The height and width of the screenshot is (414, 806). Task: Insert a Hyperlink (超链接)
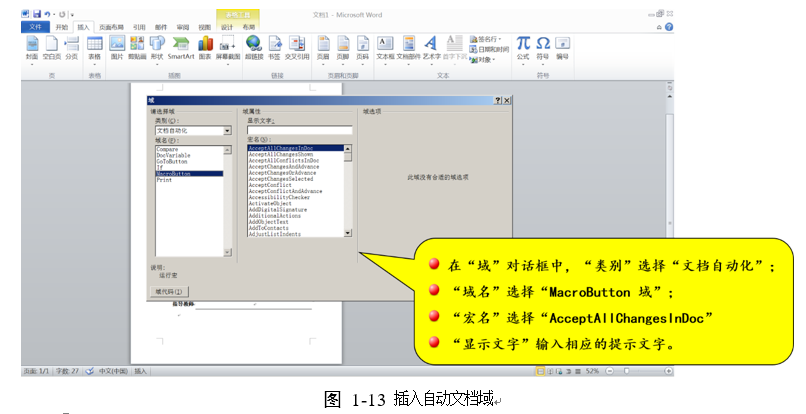pyautogui.click(x=254, y=48)
